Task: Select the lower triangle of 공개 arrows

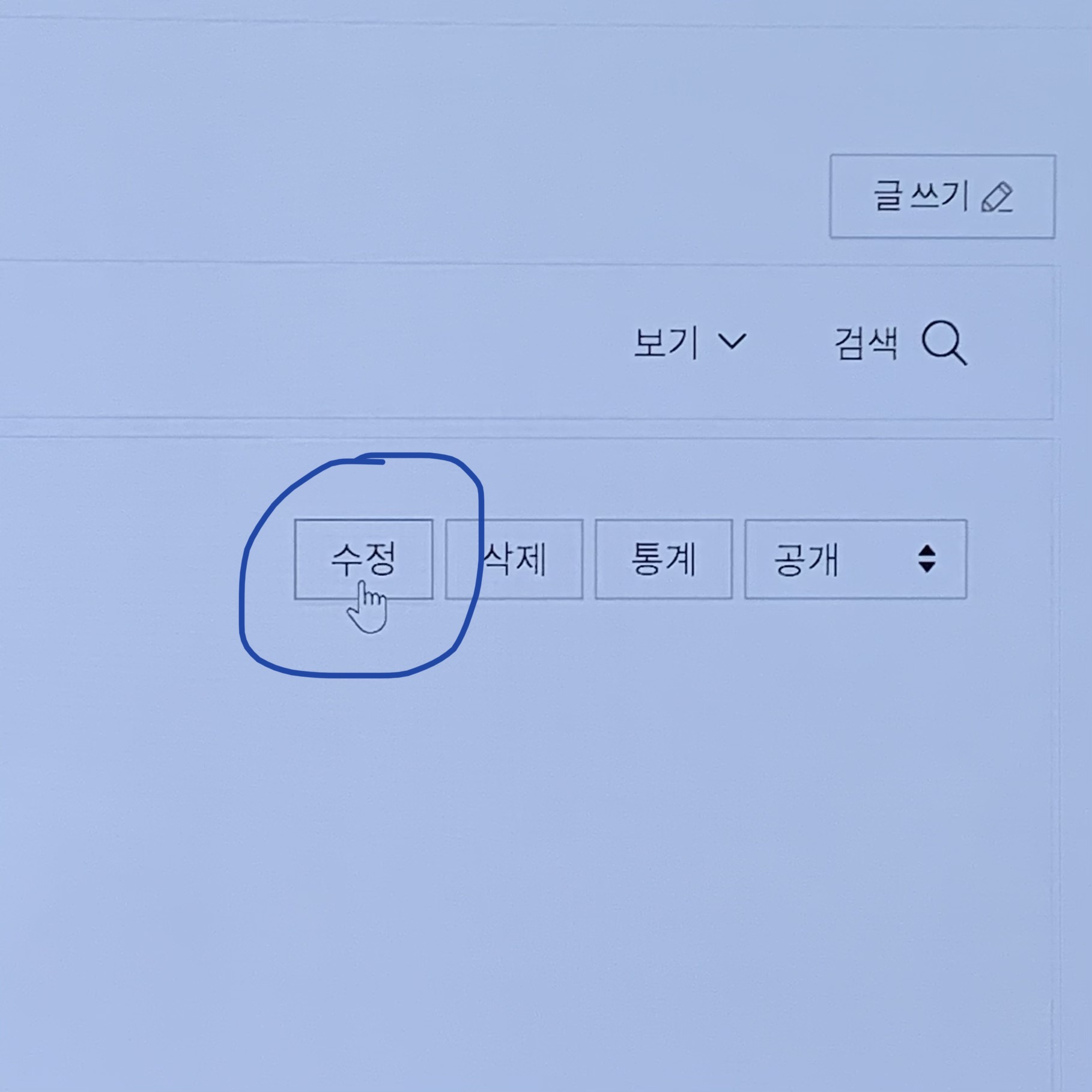Action: point(927,568)
